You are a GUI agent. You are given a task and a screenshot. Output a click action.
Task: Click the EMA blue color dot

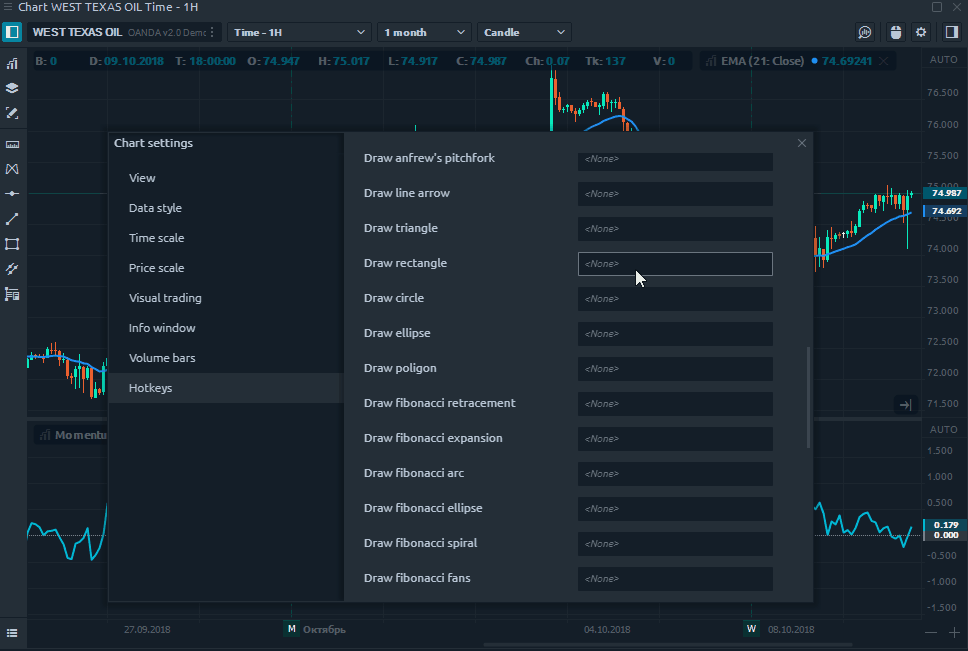(x=815, y=61)
